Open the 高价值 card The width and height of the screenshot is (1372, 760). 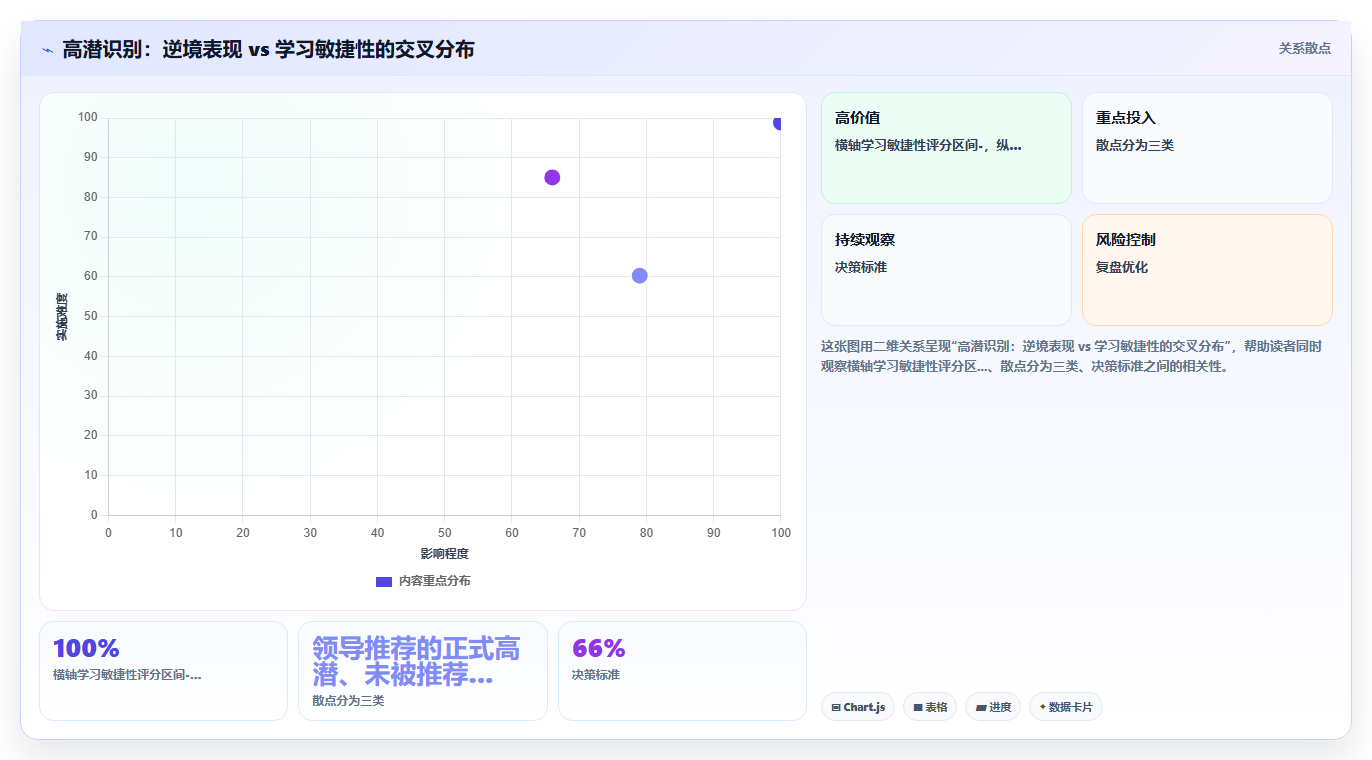point(946,148)
